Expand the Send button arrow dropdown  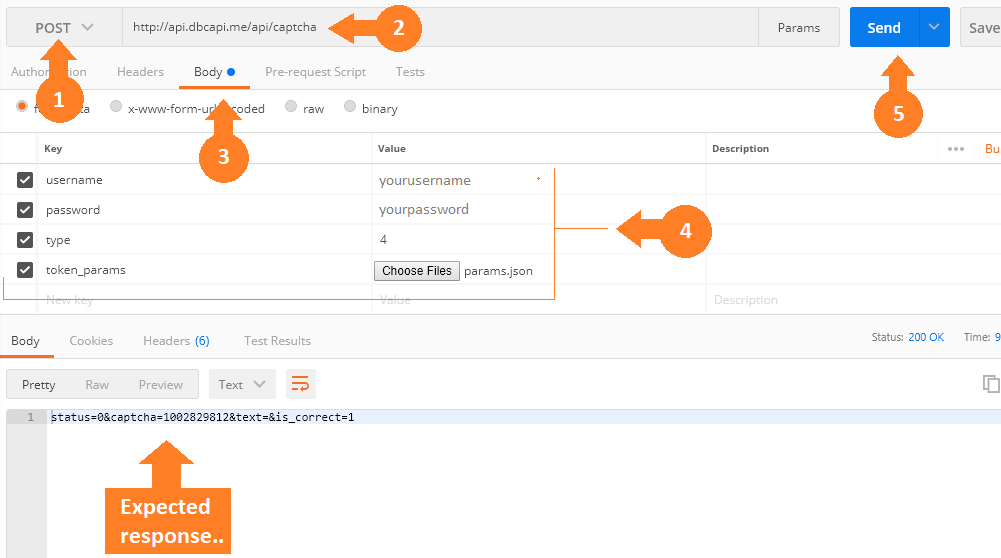(934, 28)
